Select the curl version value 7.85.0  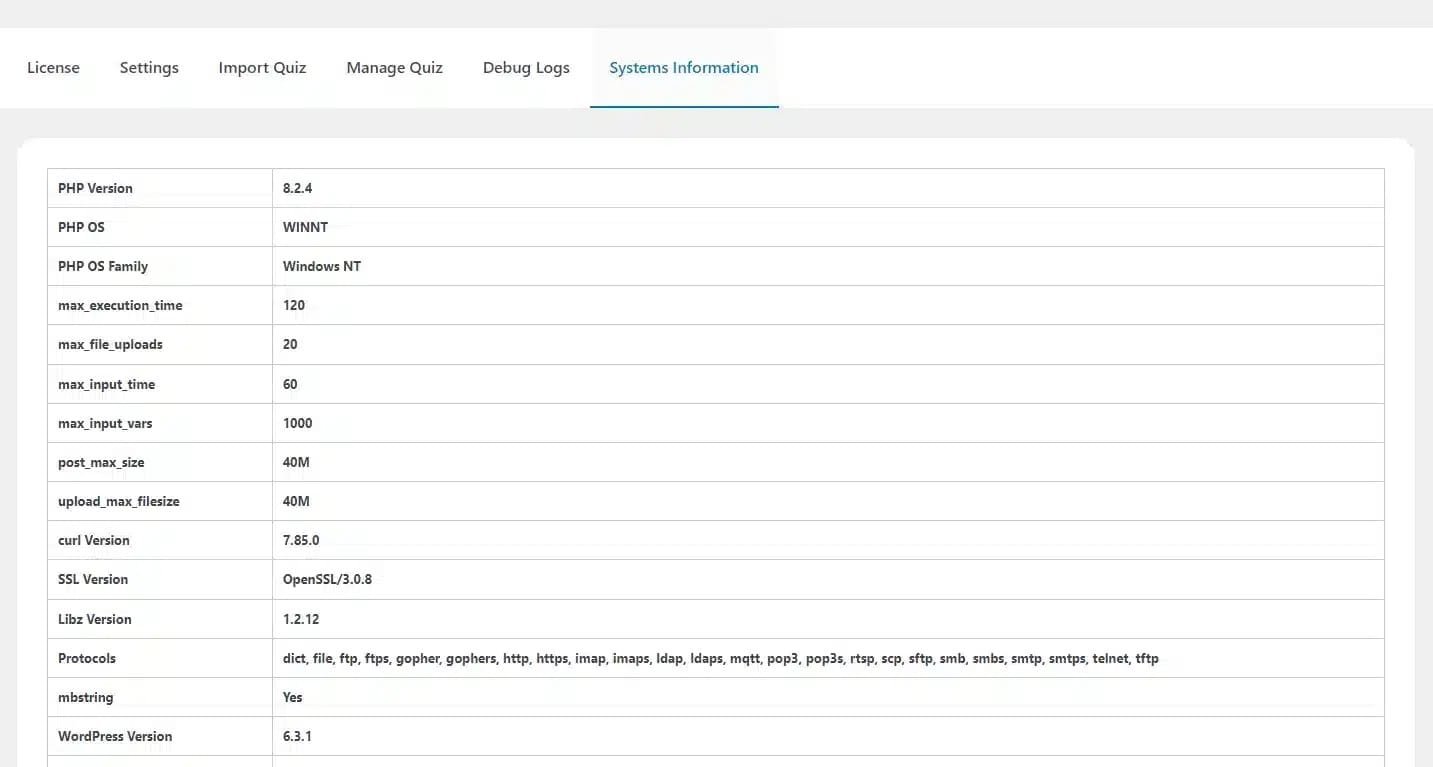click(x=301, y=540)
